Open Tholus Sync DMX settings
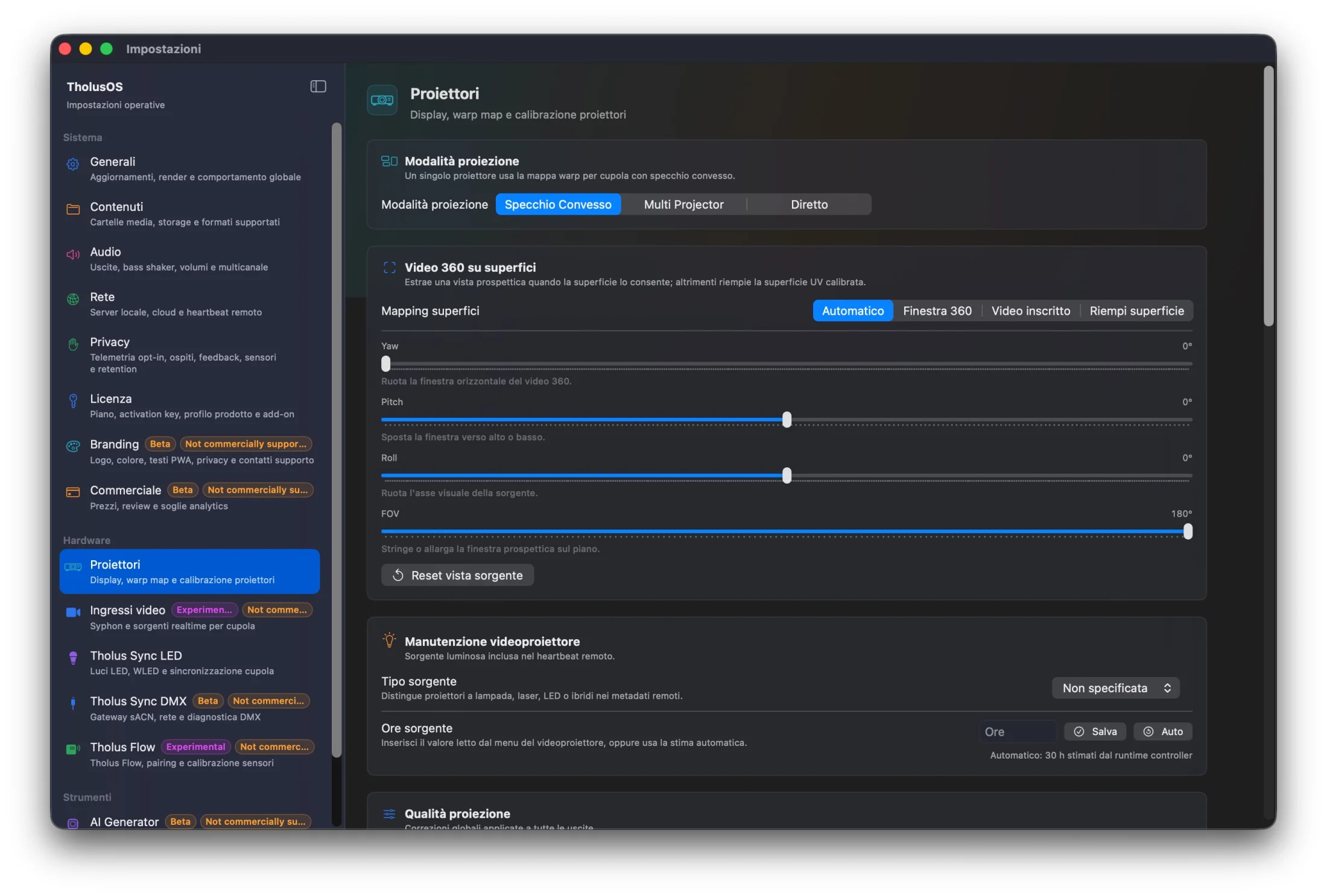Viewport: 1327px width, 896px height. pyautogui.click(x=189, y=708)
